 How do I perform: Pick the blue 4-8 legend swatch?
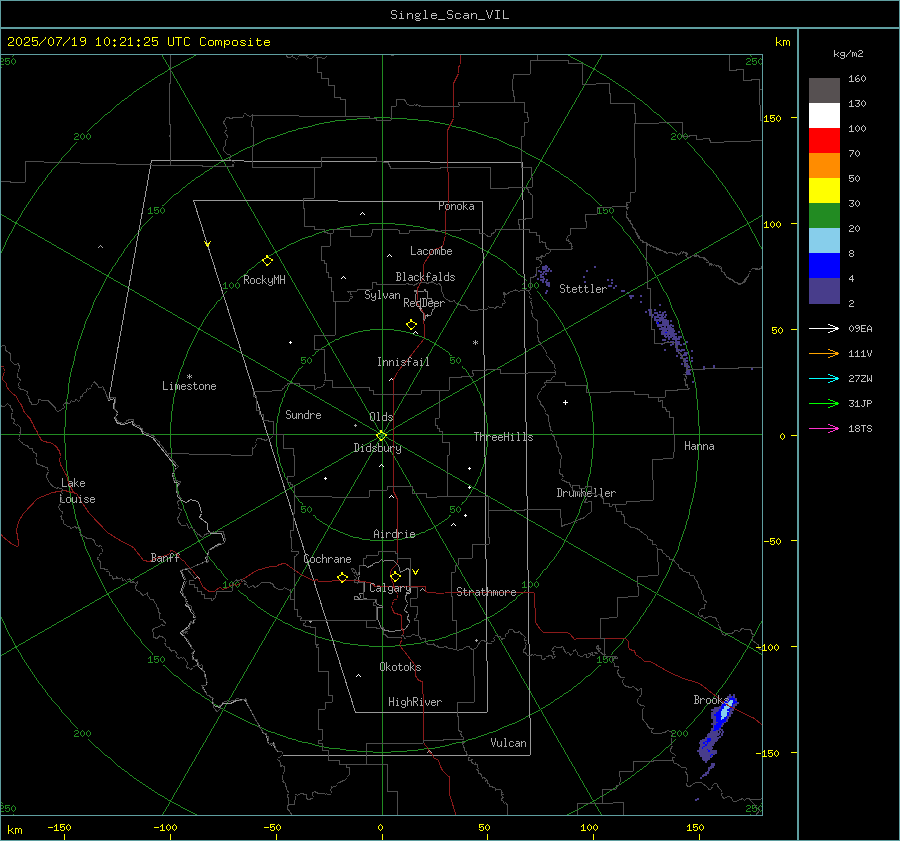coord(824,265)
